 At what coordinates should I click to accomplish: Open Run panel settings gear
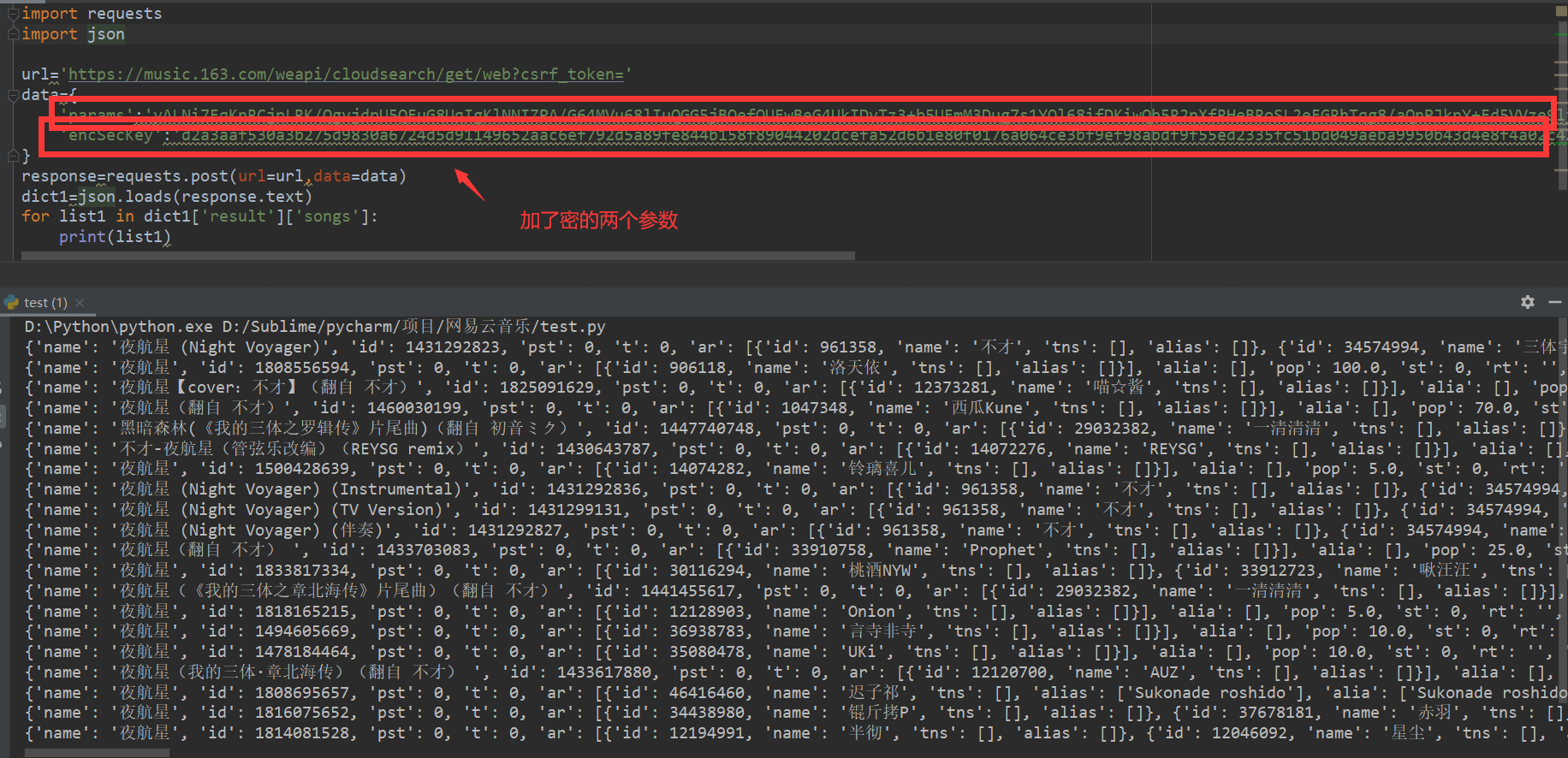[1528, 302]
